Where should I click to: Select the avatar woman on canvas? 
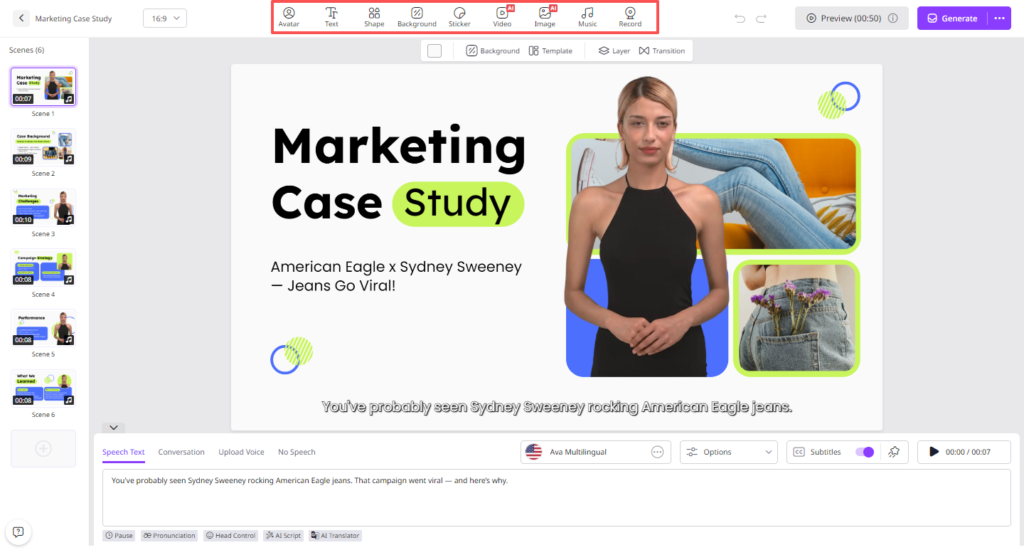point(645,227)
